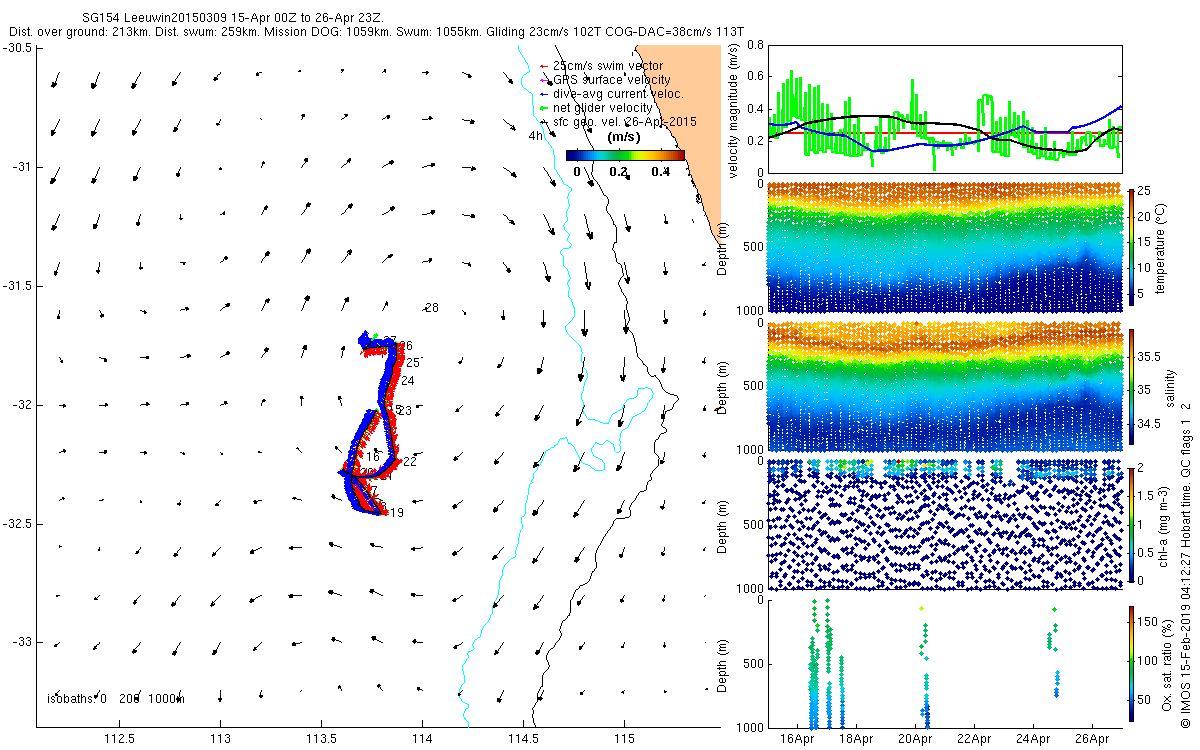
Task: Click the '25' tick on the temperature colorbar
Action: [1144, 190]
